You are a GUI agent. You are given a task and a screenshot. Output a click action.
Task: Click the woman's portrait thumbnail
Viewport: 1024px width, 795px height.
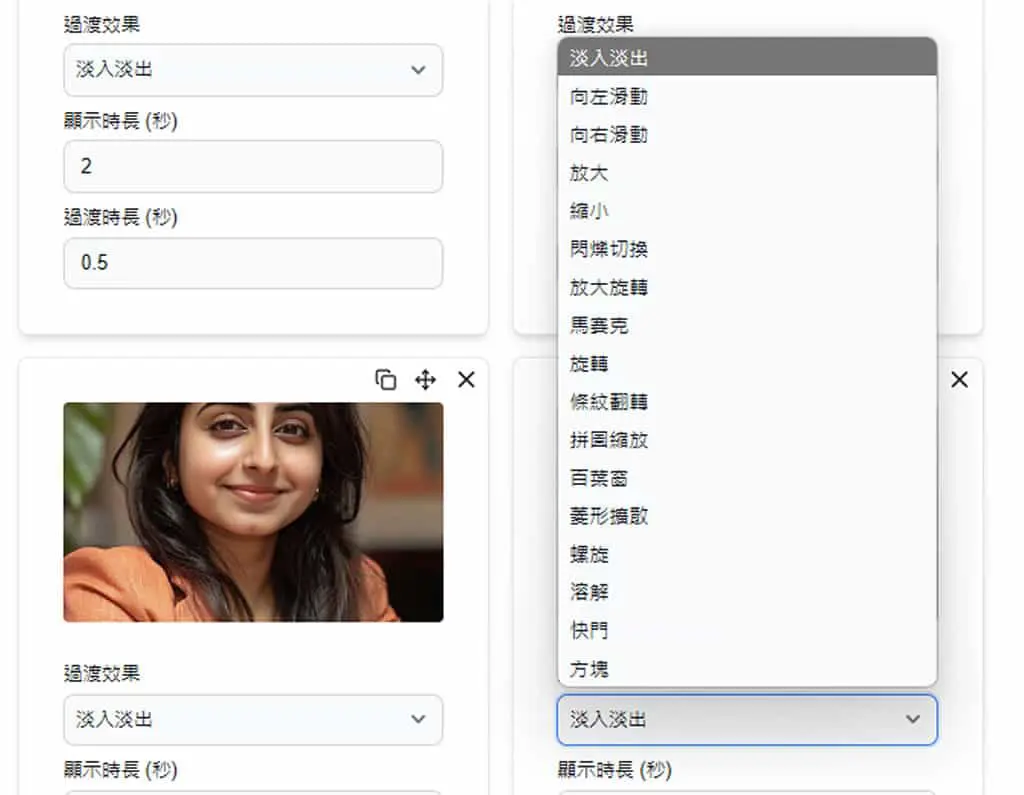pyautogui.click(x=253, y=512)
